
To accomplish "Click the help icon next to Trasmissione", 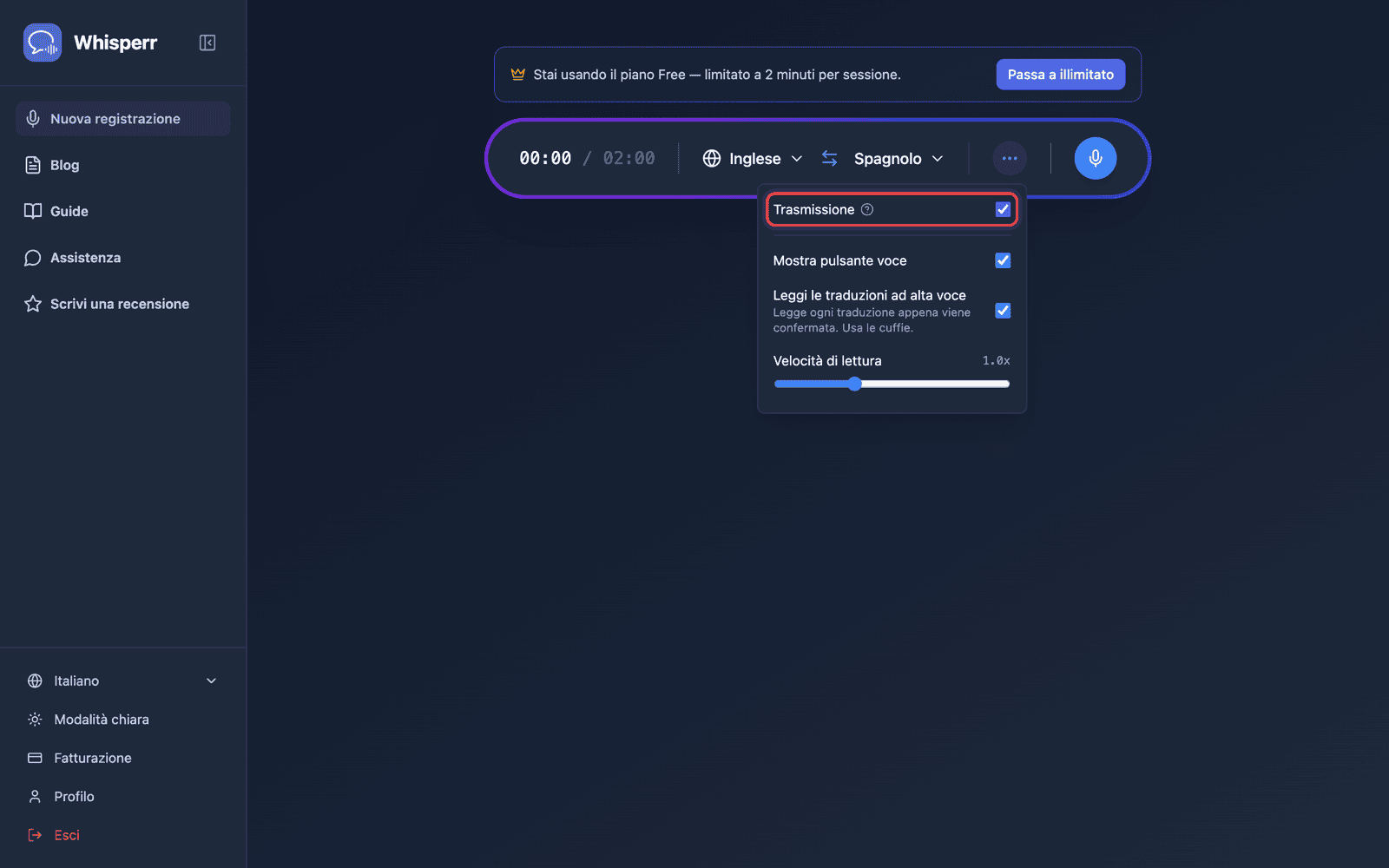I will click(867, 209).
